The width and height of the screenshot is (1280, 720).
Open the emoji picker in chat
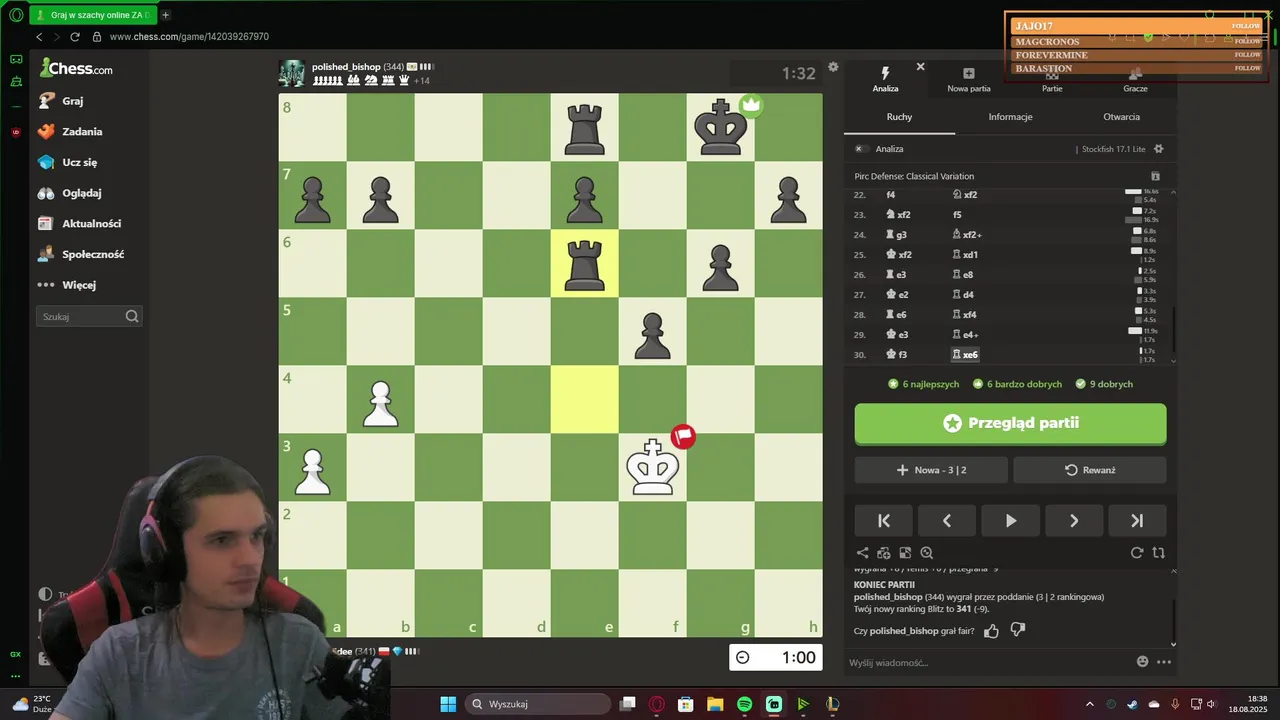pyautogui.click(x=1143, y=662)
